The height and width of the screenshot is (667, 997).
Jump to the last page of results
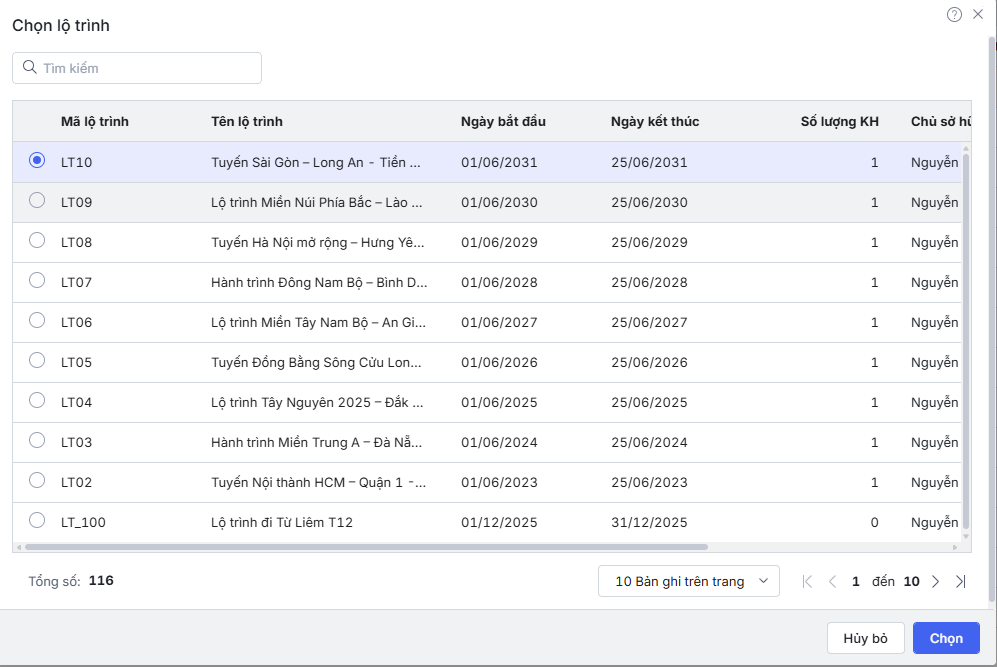[x=960, y=581]
